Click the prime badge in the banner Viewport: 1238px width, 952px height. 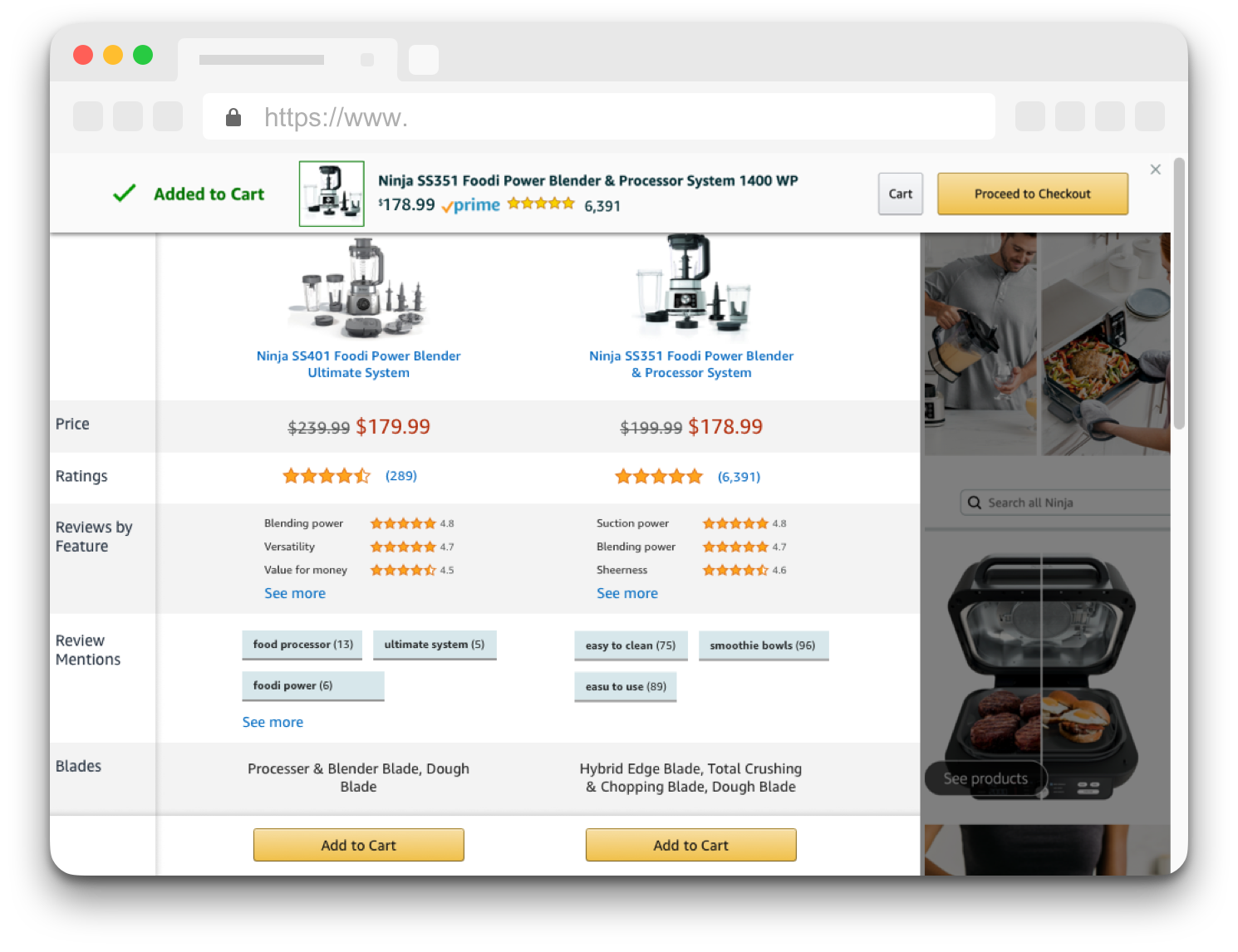tap(470, 205)
